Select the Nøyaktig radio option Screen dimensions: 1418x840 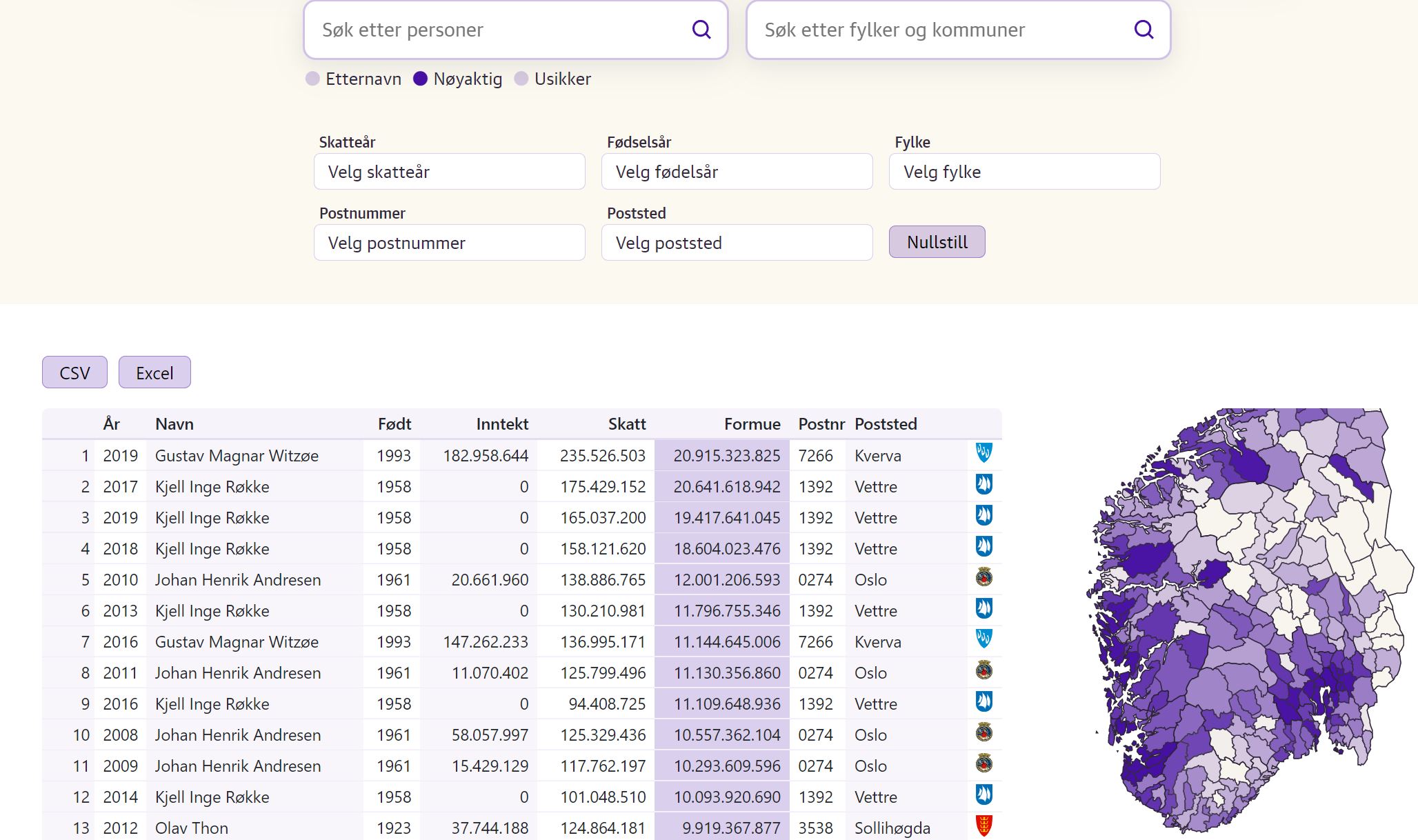(x=420, y=79)
